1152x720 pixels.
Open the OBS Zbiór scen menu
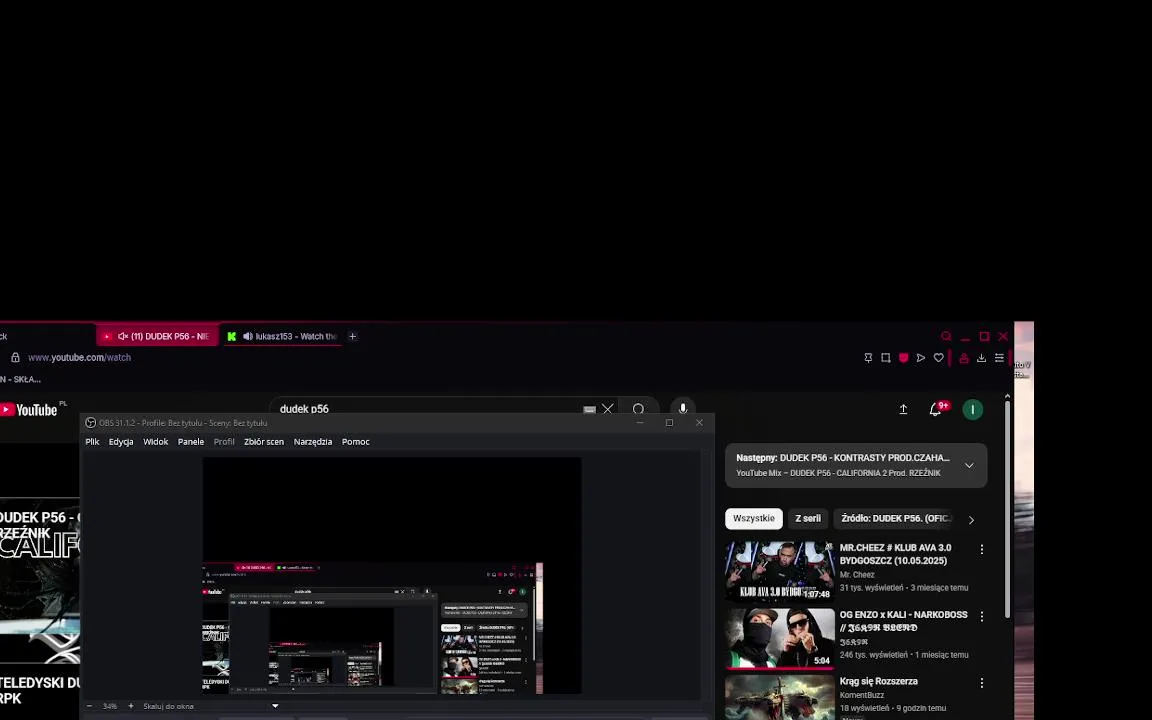click(x=264, y=442)
